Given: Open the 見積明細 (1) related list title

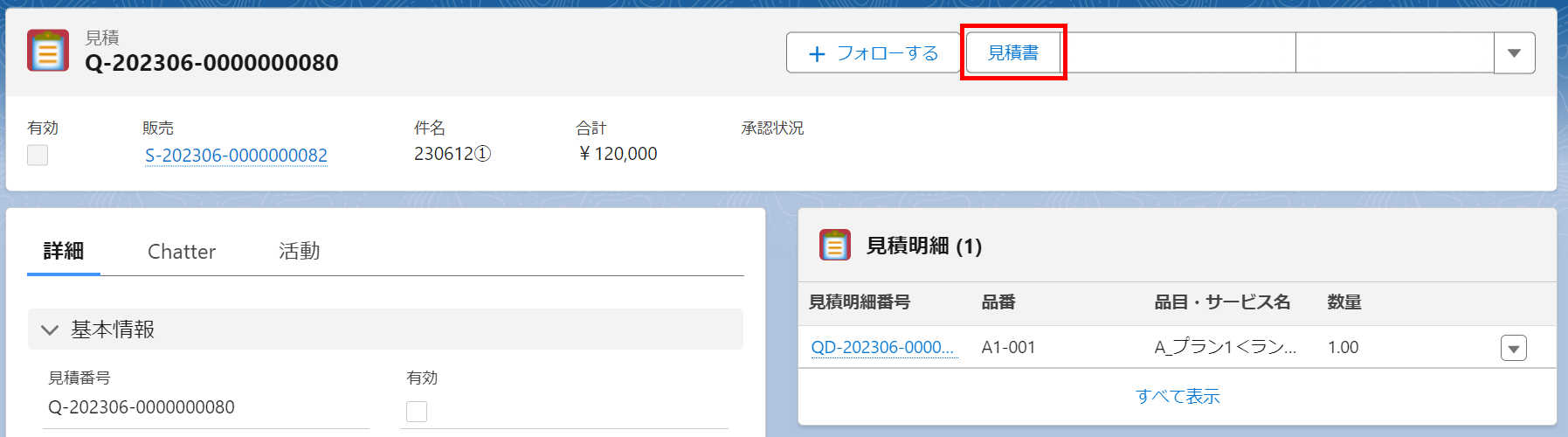Looking at the screenshot, I should click(923, 246).
